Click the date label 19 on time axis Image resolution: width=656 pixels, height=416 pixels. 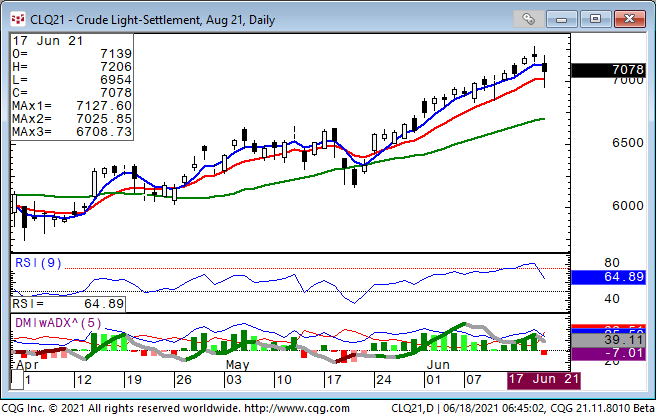[x=134, y=380]
